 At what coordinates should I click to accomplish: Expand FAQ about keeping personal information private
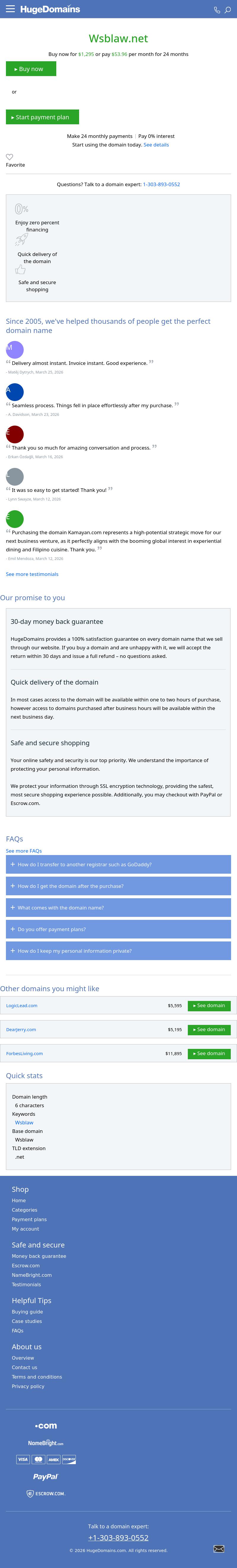(118, 951)
